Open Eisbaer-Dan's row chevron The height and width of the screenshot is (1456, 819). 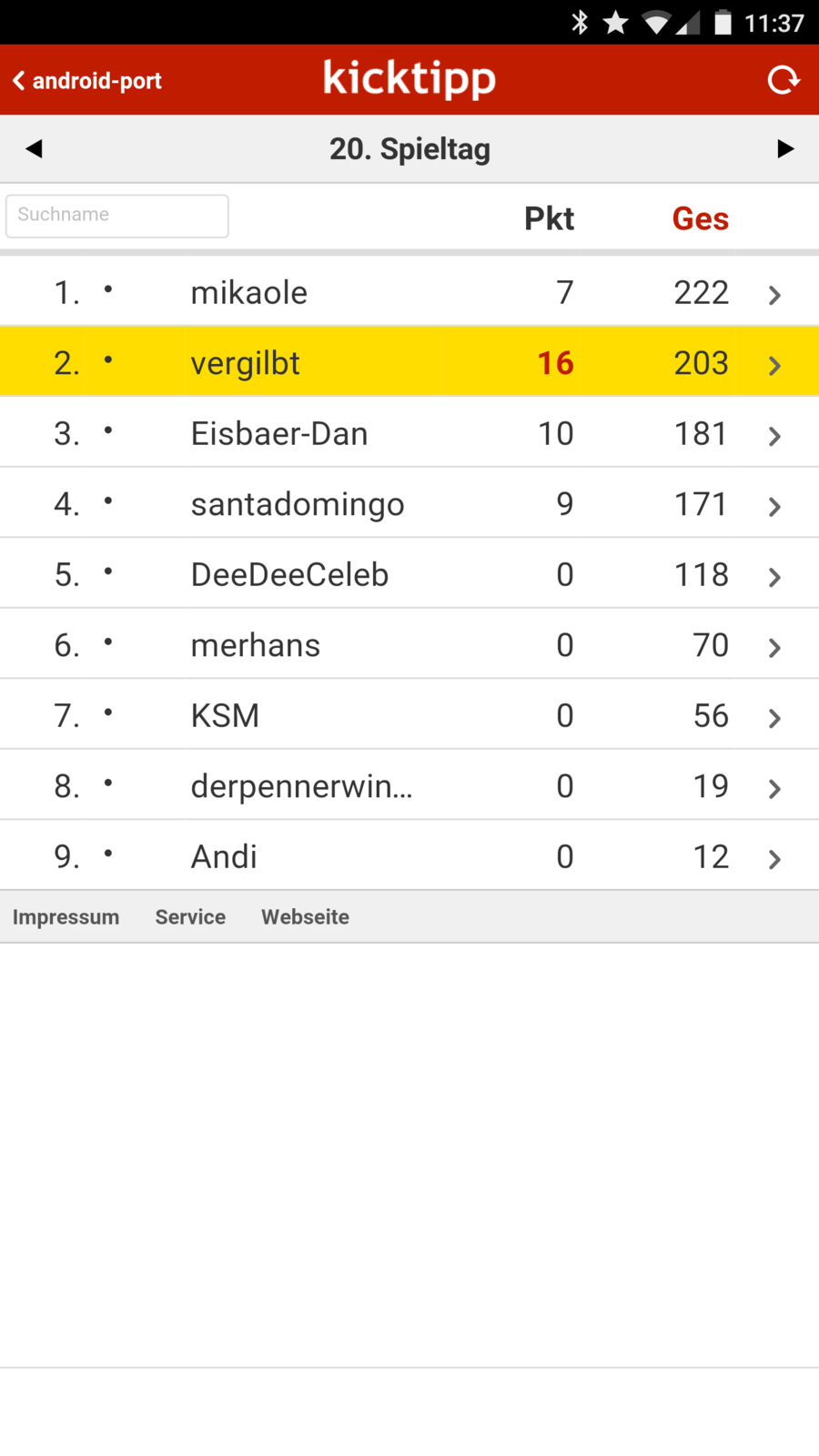pos(774,436)
